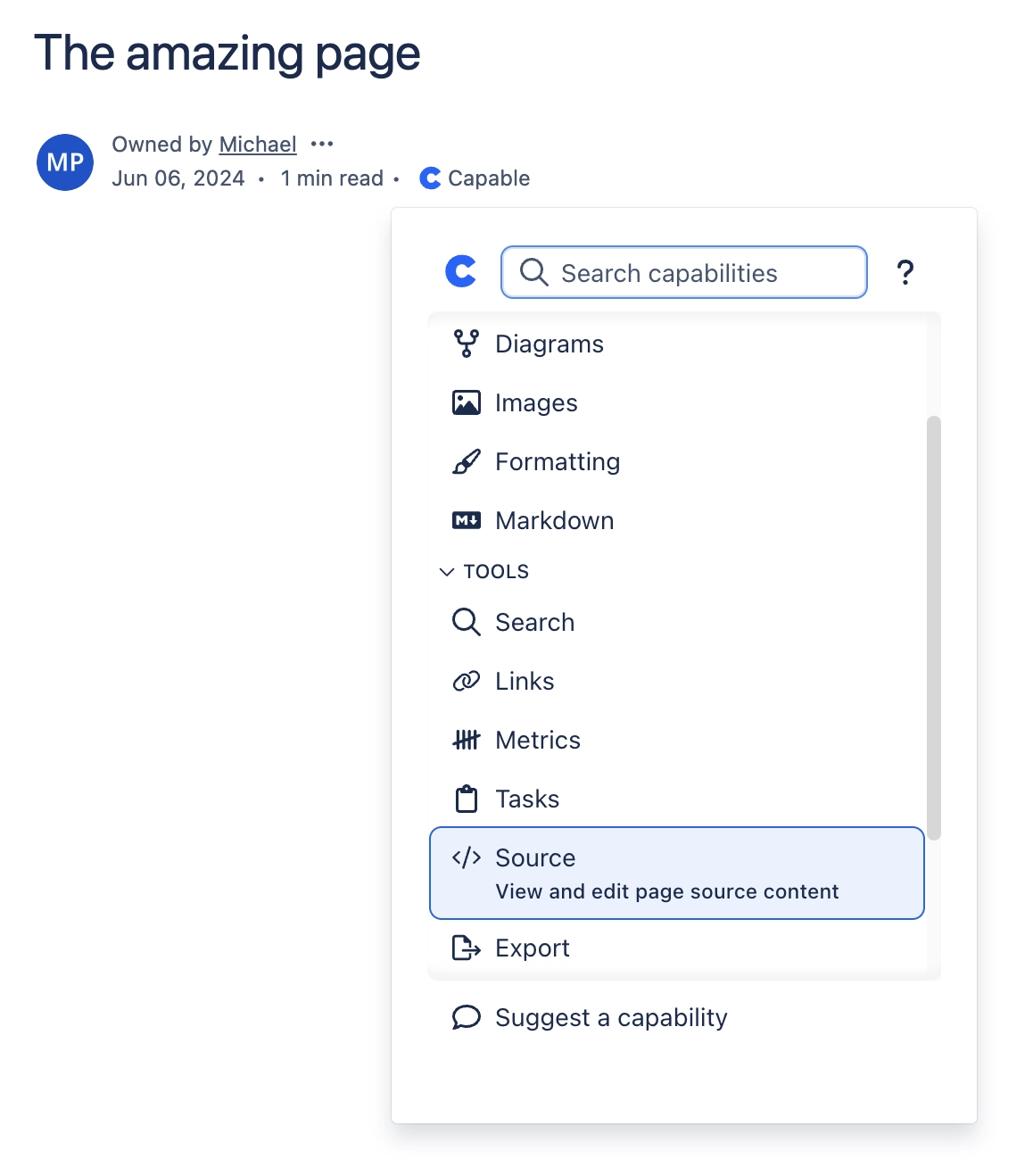Click the Images capability icon
1033x1176 pixels.
(467, 402)
